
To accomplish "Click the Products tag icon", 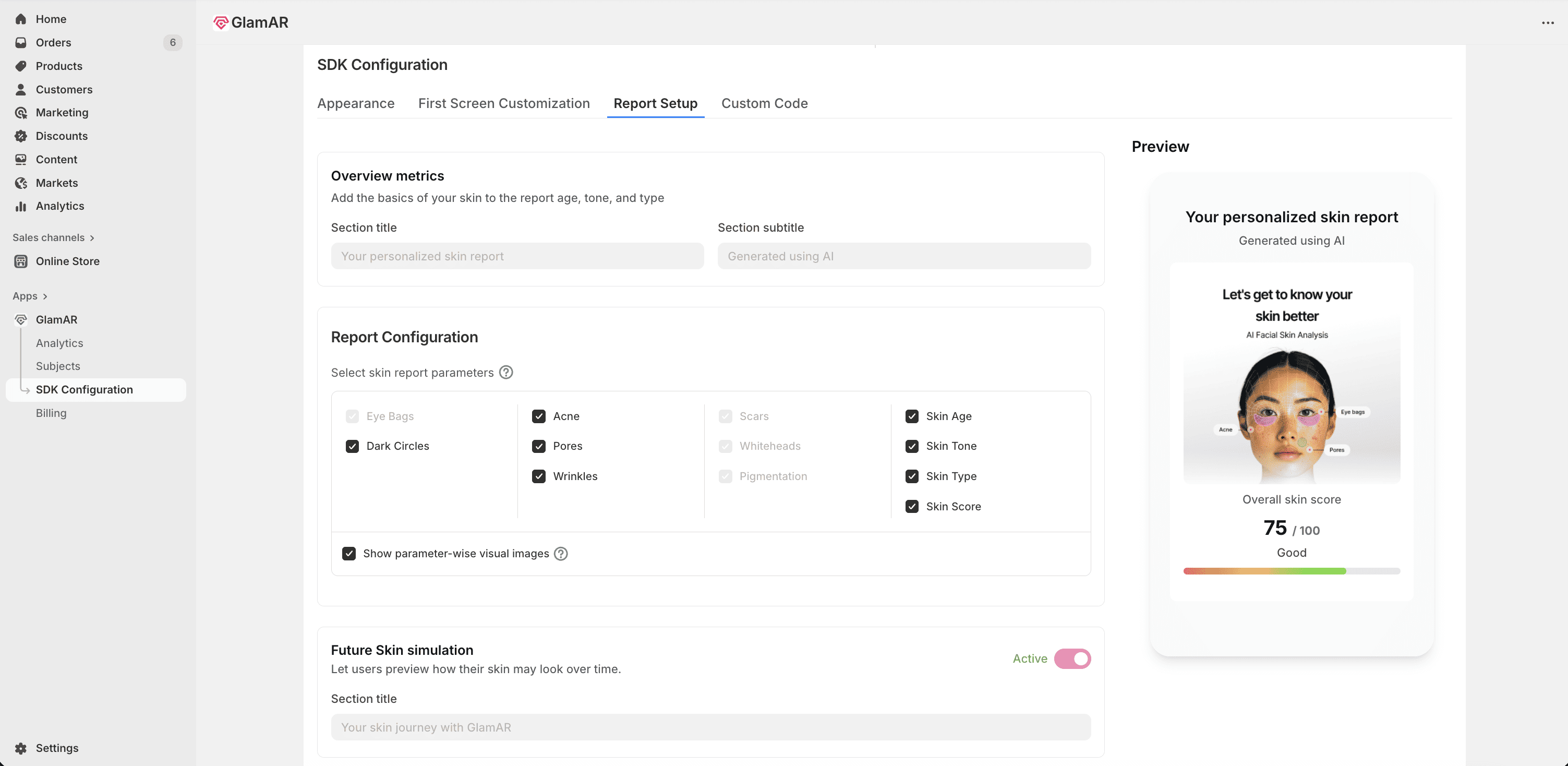I will point(21,66).
